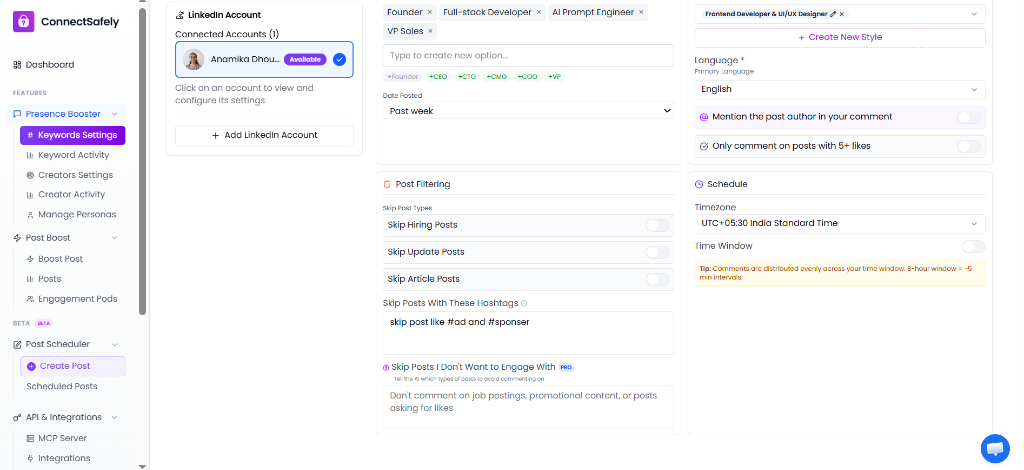Collapse the Post Scheduler section chevron
Image resolution: width=1024 pixels, height=470 pixels.
[x=114, y=344]
